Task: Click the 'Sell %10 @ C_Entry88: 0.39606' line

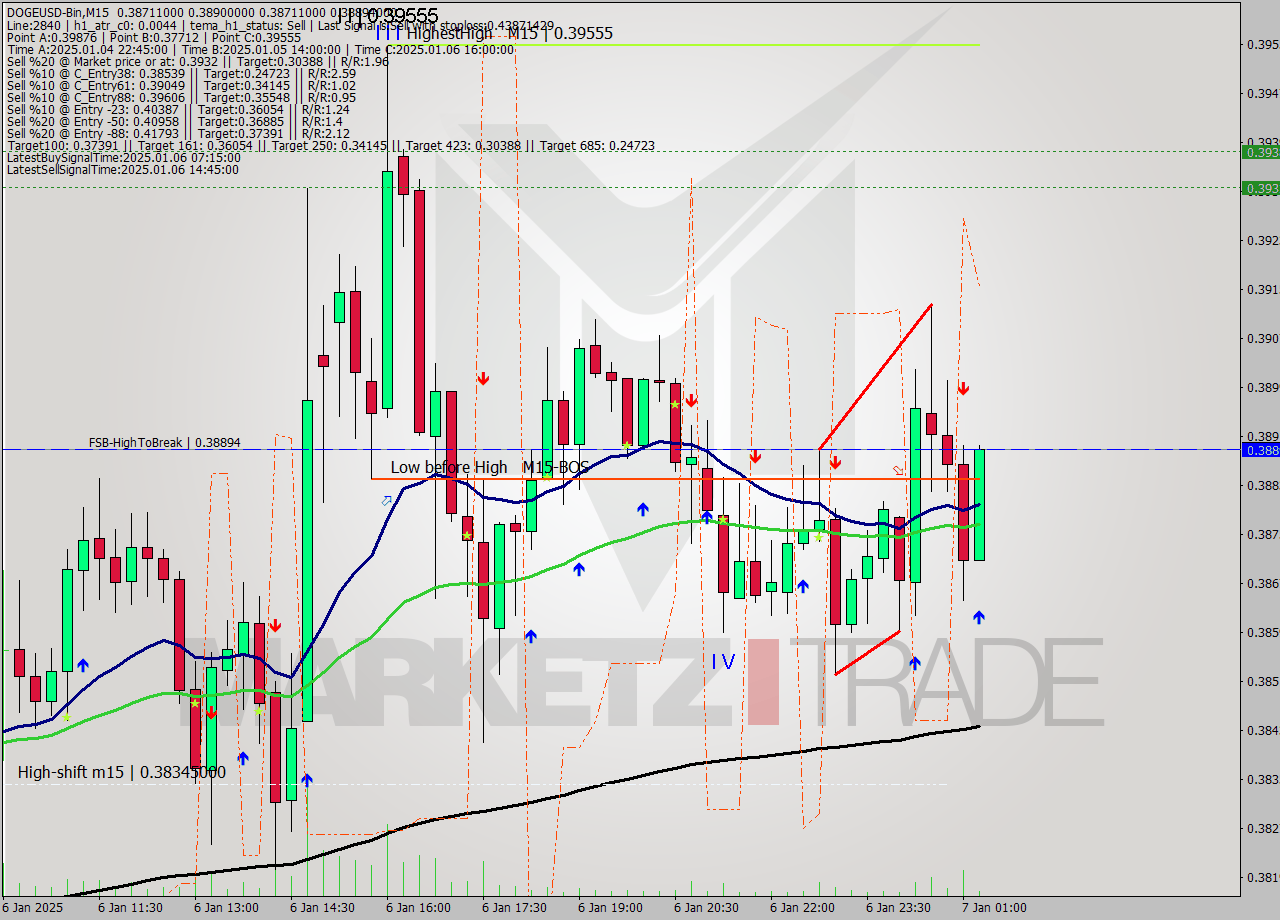Action: pos(181,97)
